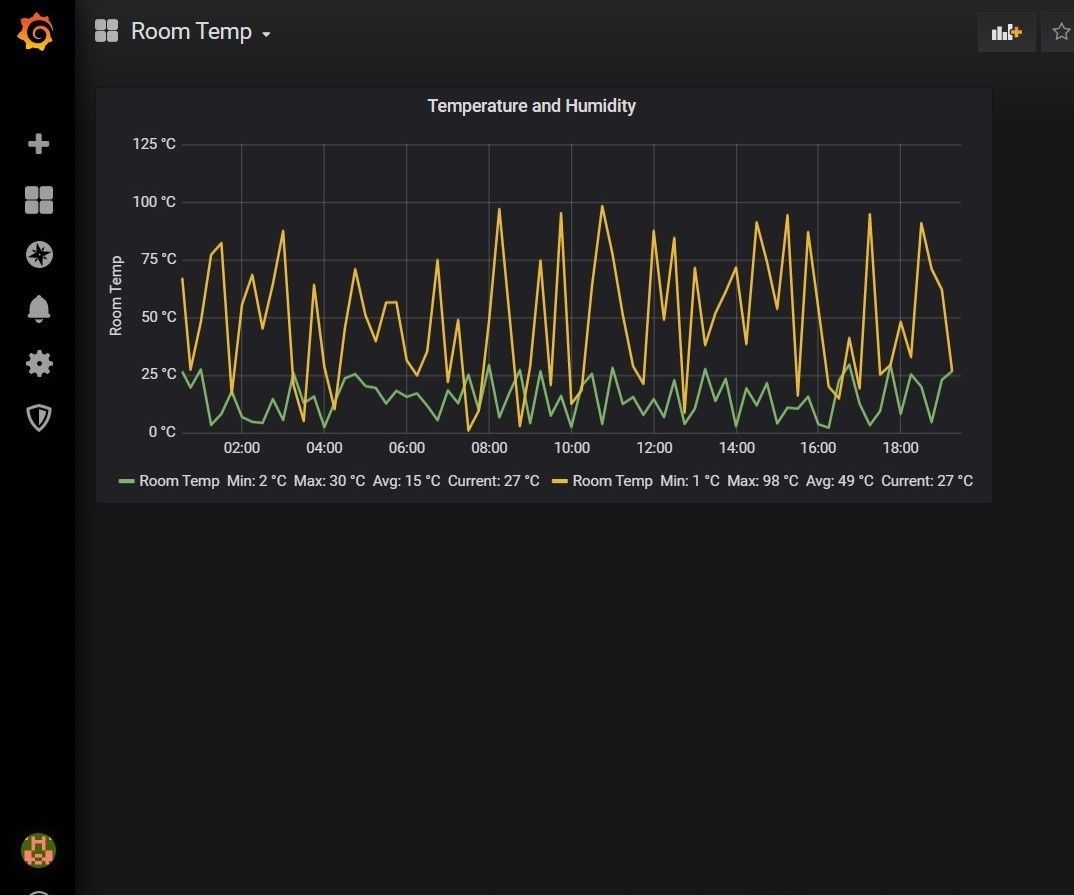1074x895 pixels.
Task: Open Grafana home via the logo
Action: (x=38, y=31)
